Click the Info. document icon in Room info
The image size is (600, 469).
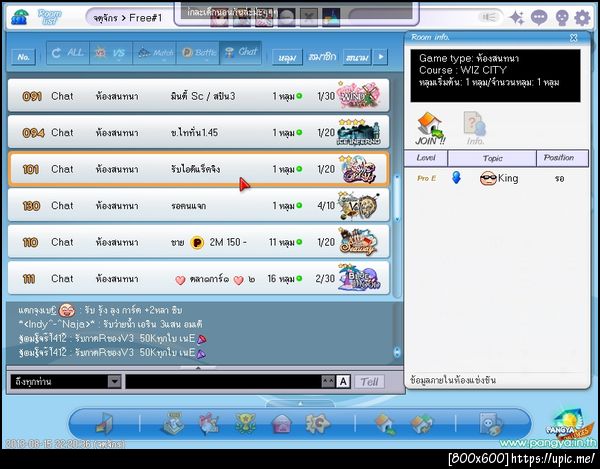475,128
